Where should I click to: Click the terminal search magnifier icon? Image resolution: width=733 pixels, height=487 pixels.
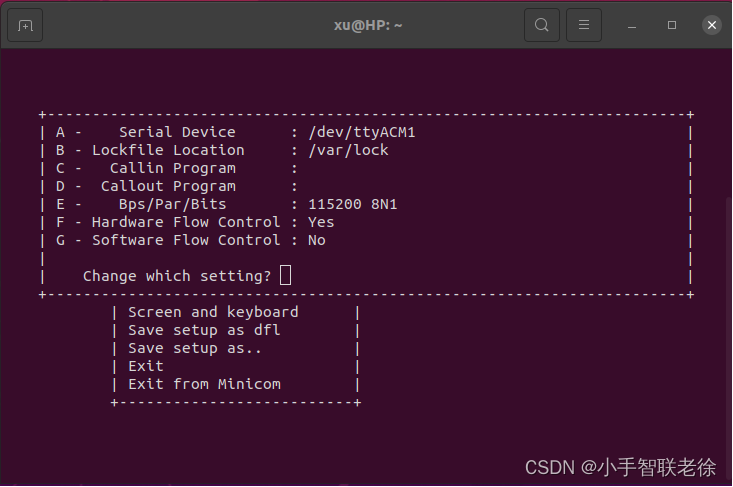[x=542, y=25]
